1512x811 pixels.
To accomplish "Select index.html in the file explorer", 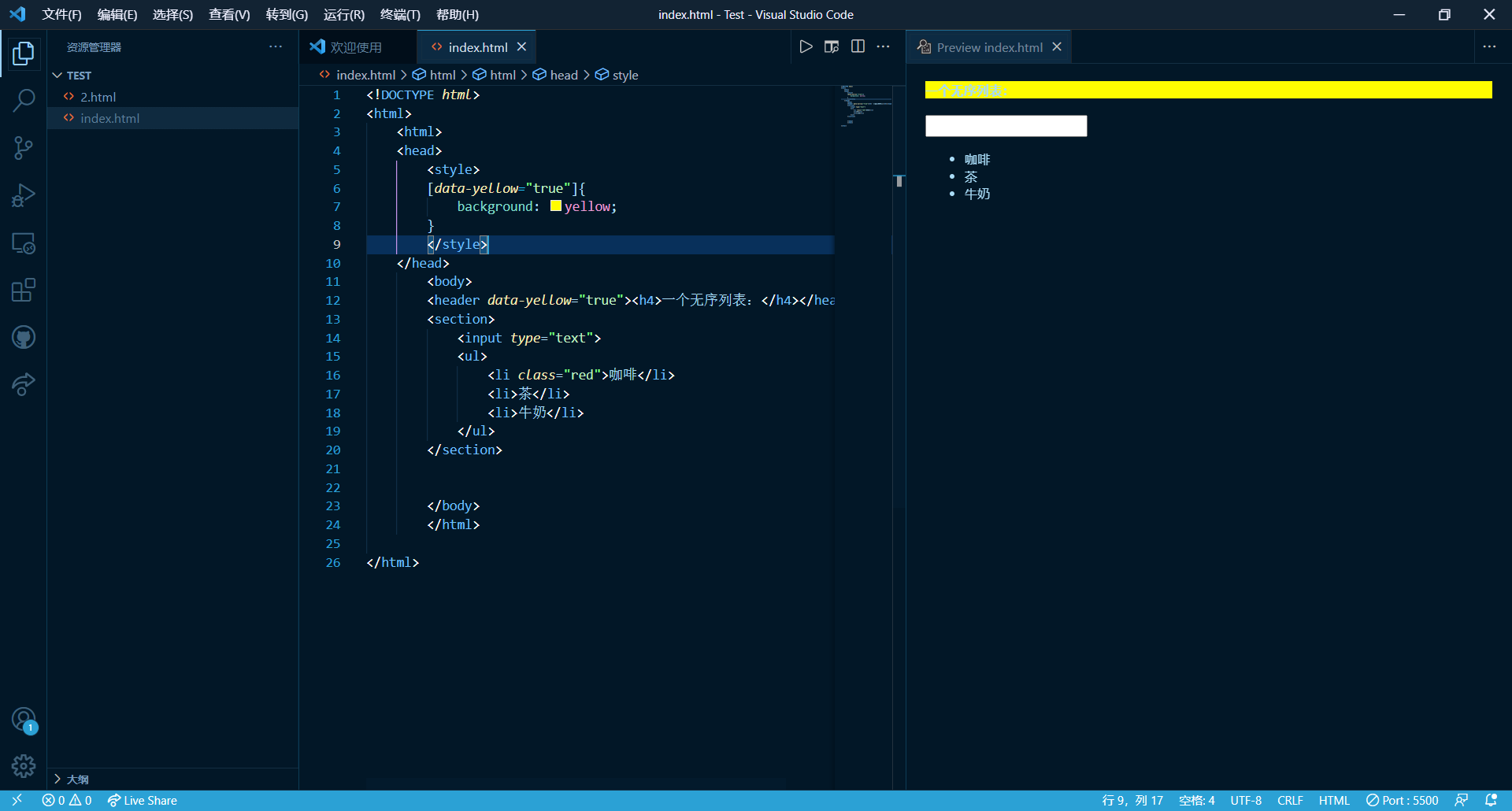I will point(173,118).
